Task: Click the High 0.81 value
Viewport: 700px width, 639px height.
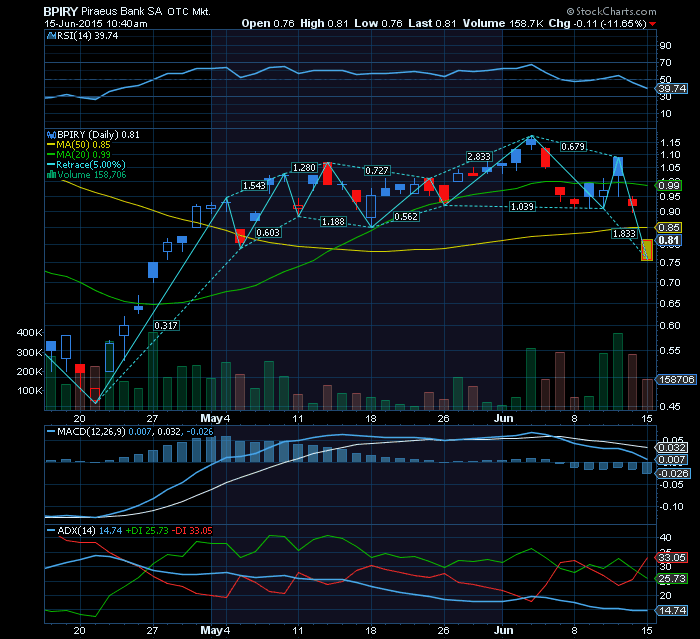Action: click(x=324, y=23)
